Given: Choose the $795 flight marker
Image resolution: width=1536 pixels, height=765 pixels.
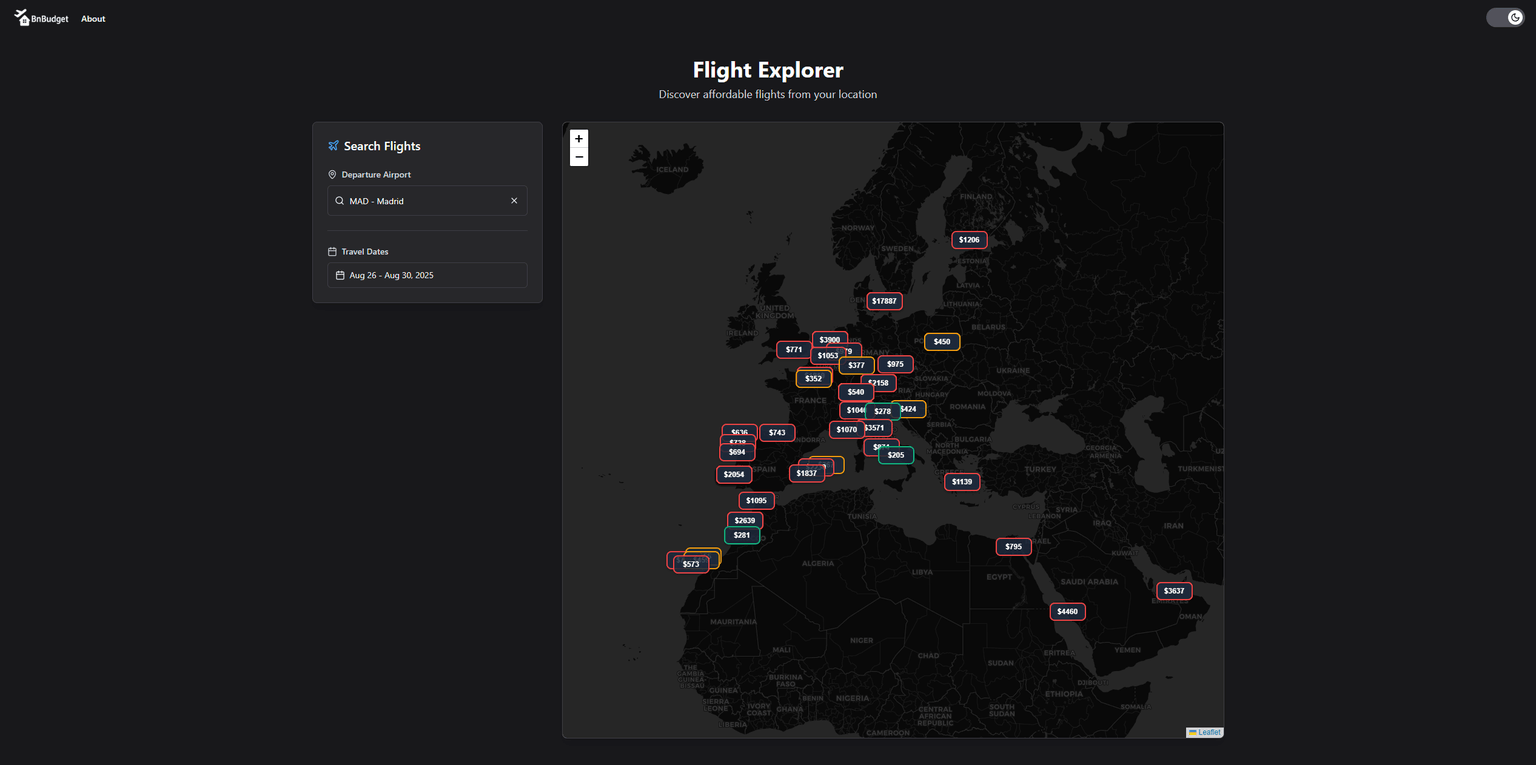Looking at the screenshot, I should point(1013,547).
